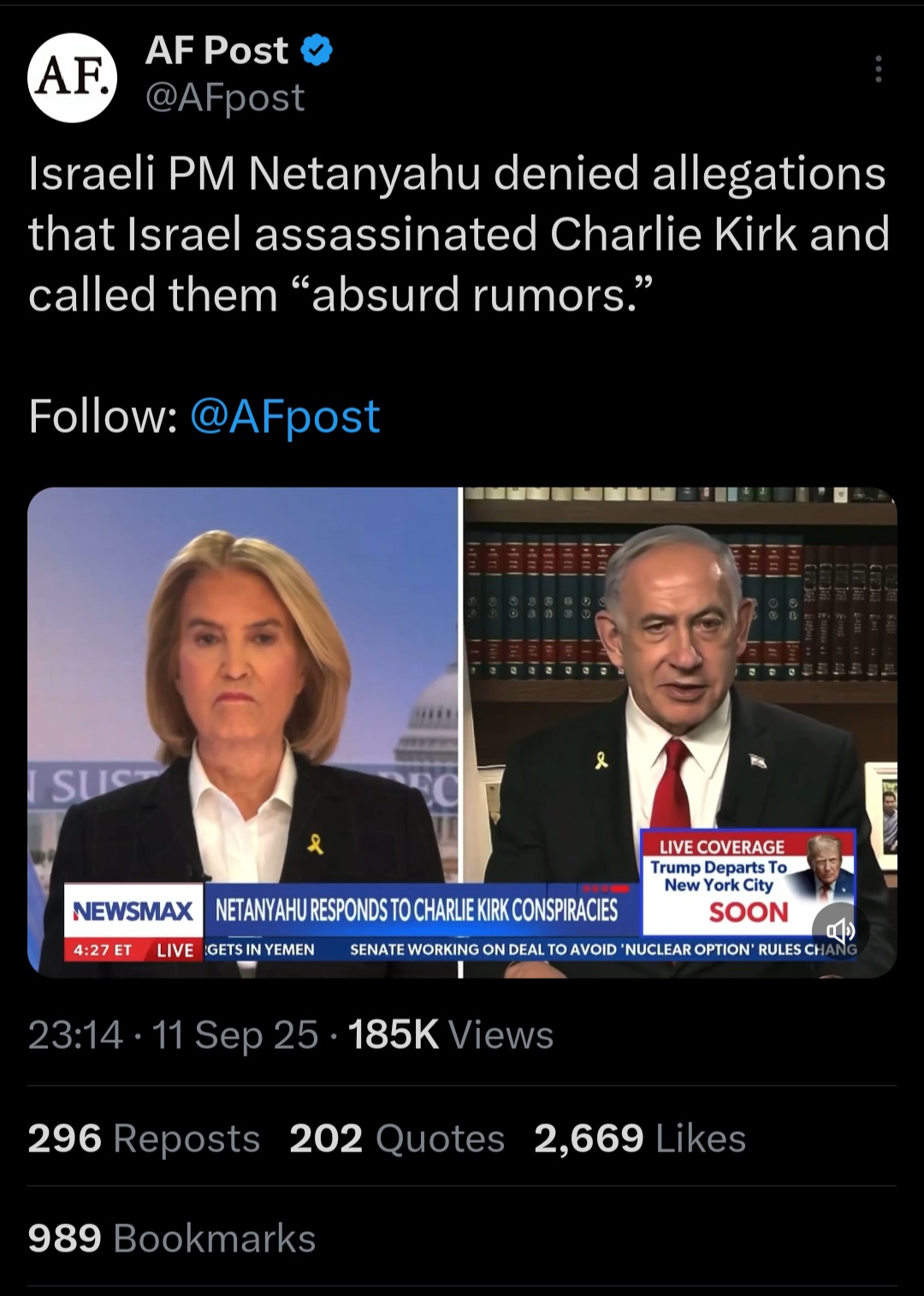Open the @AFpost handle under the name
924x1296 pixels.
(x=225, y=98)
